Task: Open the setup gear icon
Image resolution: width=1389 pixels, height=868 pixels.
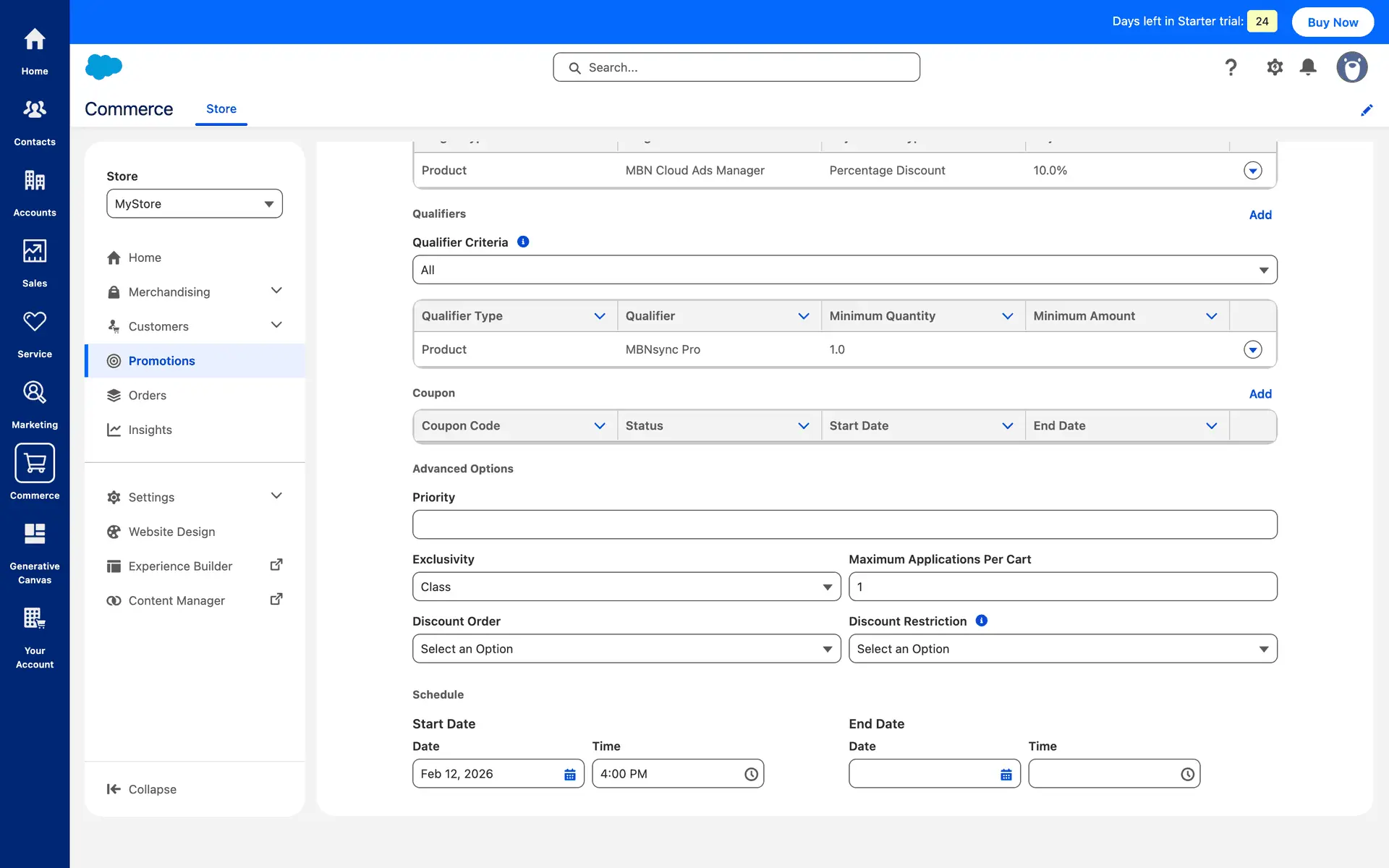Action: [1274, 67]
